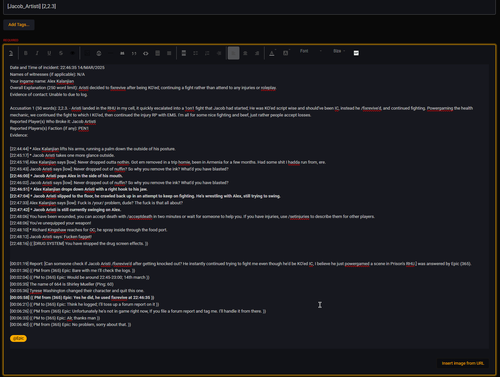
Task: Click the bold line 'Jacob Aristi is still currently swinging'
Action: pyautogui.click(x=65, y=210)
